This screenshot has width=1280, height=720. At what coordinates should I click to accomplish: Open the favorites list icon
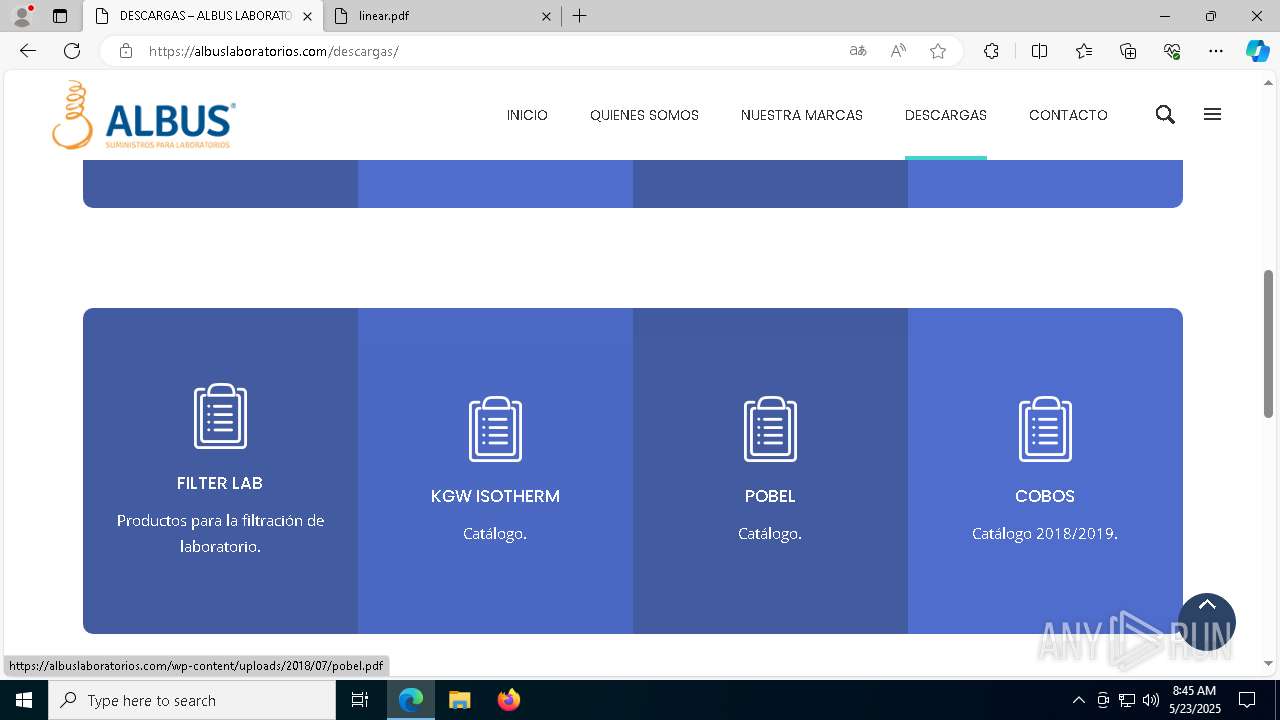point(1084,51)
